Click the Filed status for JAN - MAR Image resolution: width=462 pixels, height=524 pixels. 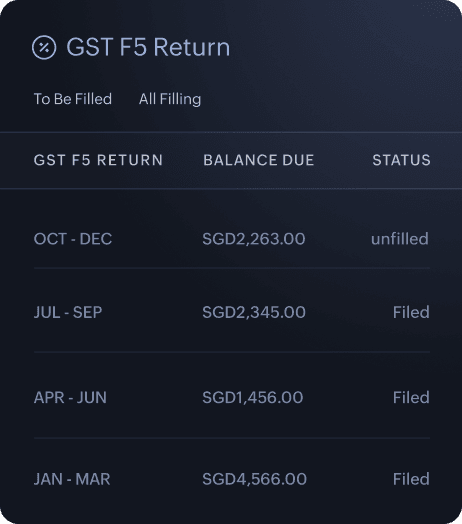(411, 479)
